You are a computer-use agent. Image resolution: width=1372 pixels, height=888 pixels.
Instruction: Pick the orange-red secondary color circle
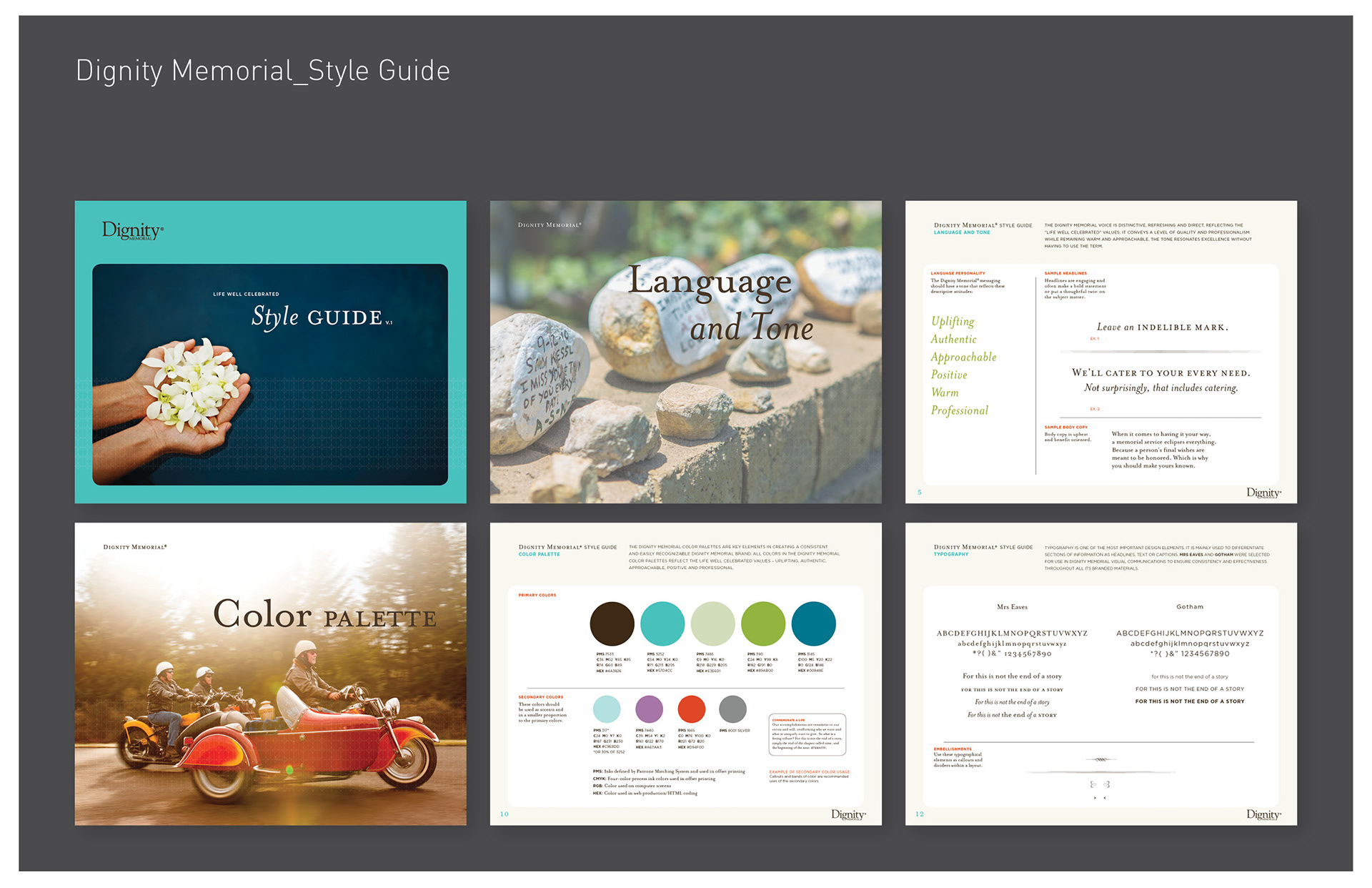click(x=691, y=709)
